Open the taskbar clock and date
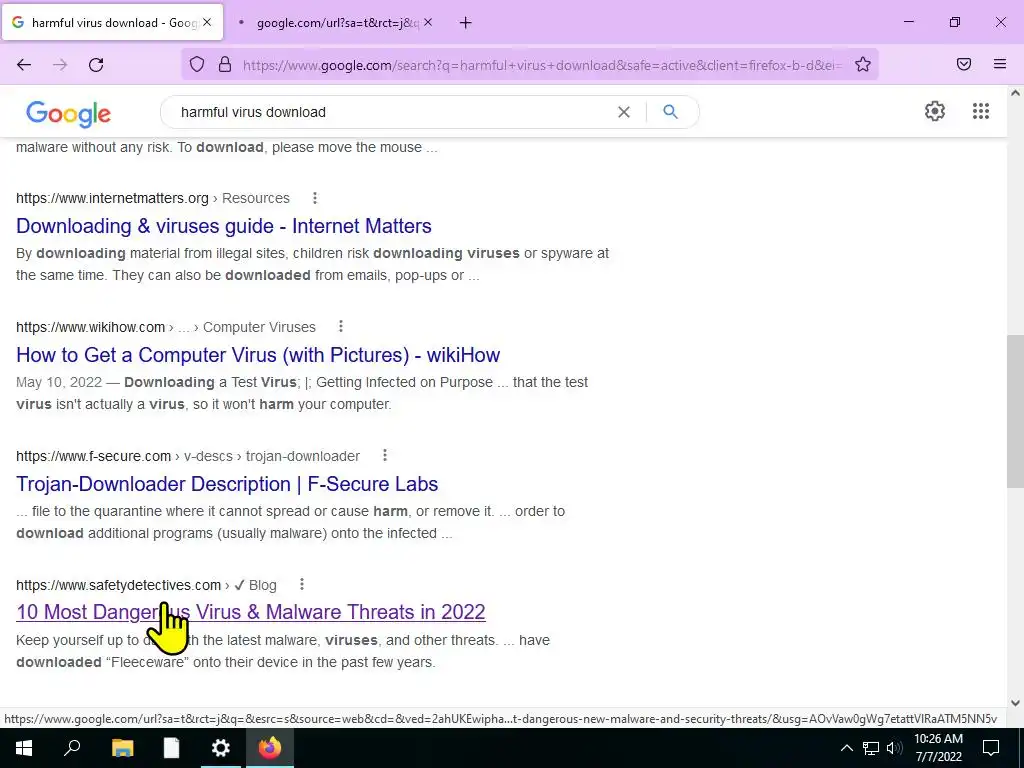Viewport: 1024px width, 768px height. pyautogui.click(x=938, y=748)
